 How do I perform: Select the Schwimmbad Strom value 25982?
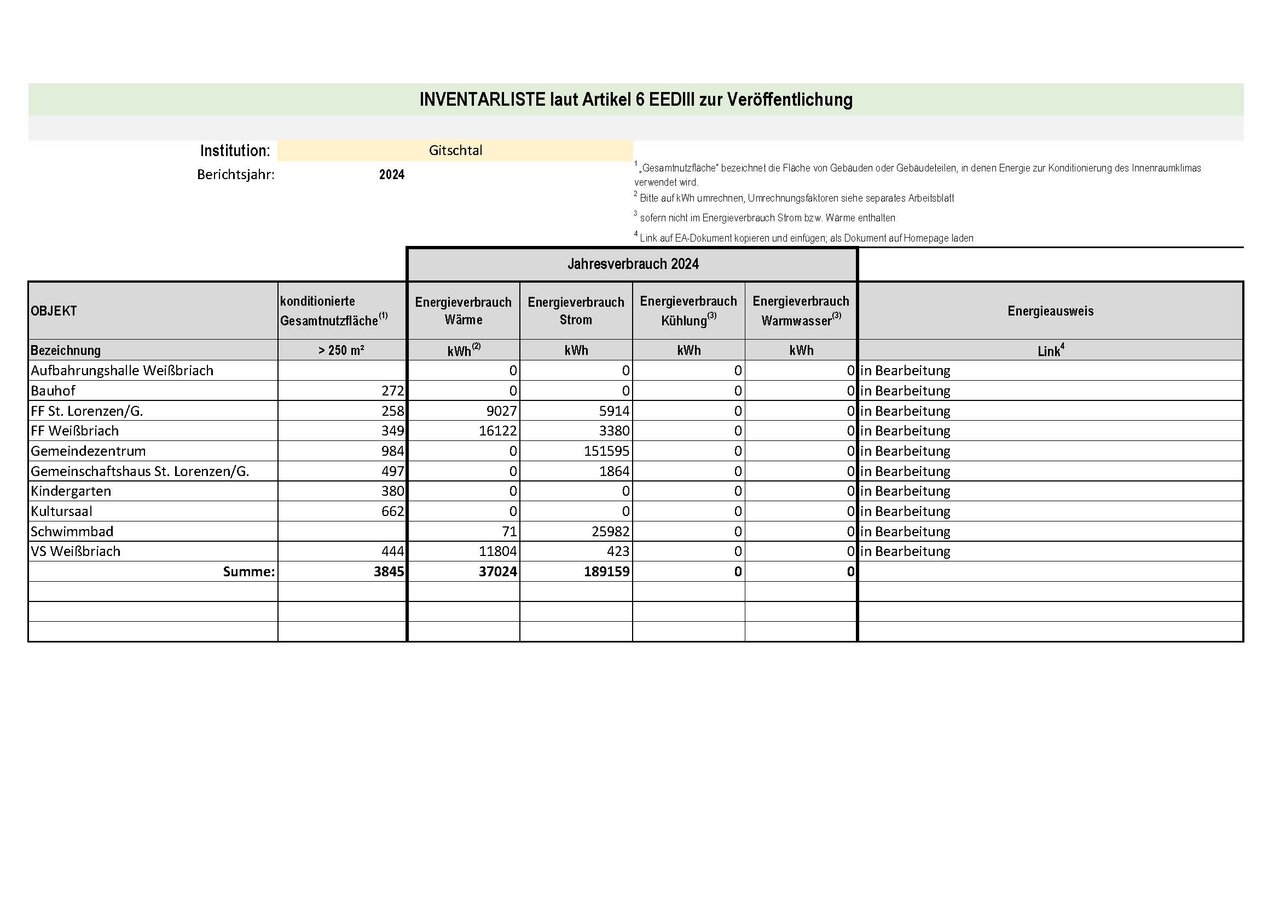pos(576,531)
